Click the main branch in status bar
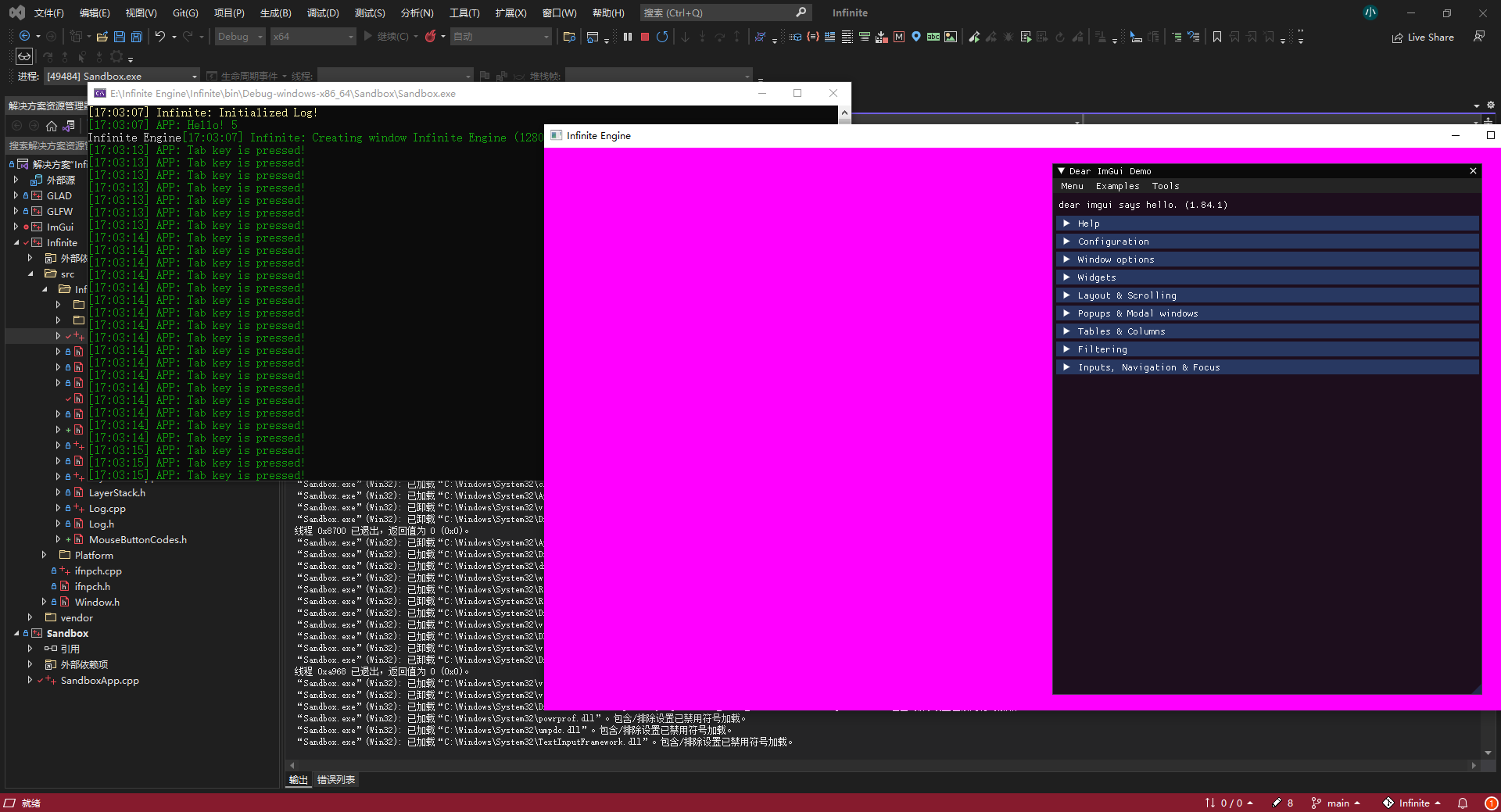1501x812 pixels. 1336,803
